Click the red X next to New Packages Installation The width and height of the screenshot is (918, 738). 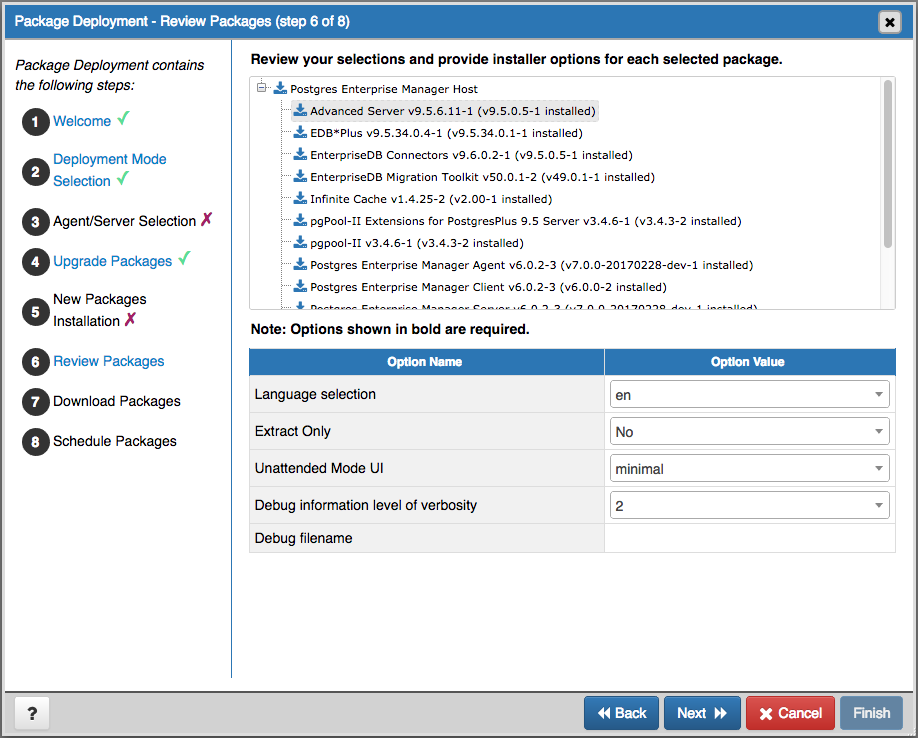131,319
